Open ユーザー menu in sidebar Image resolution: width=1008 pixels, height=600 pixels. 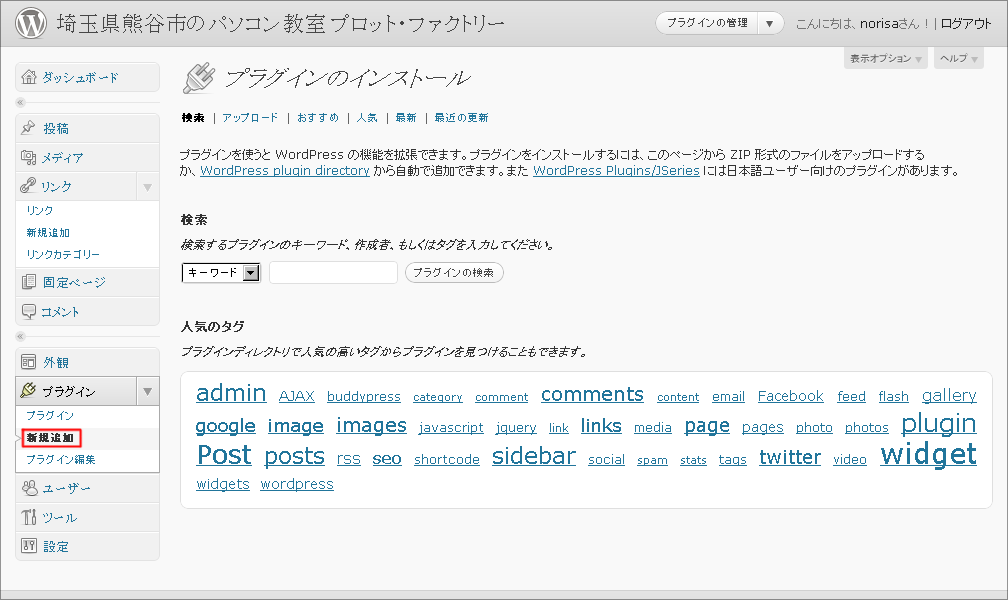(x=67, y=489)
